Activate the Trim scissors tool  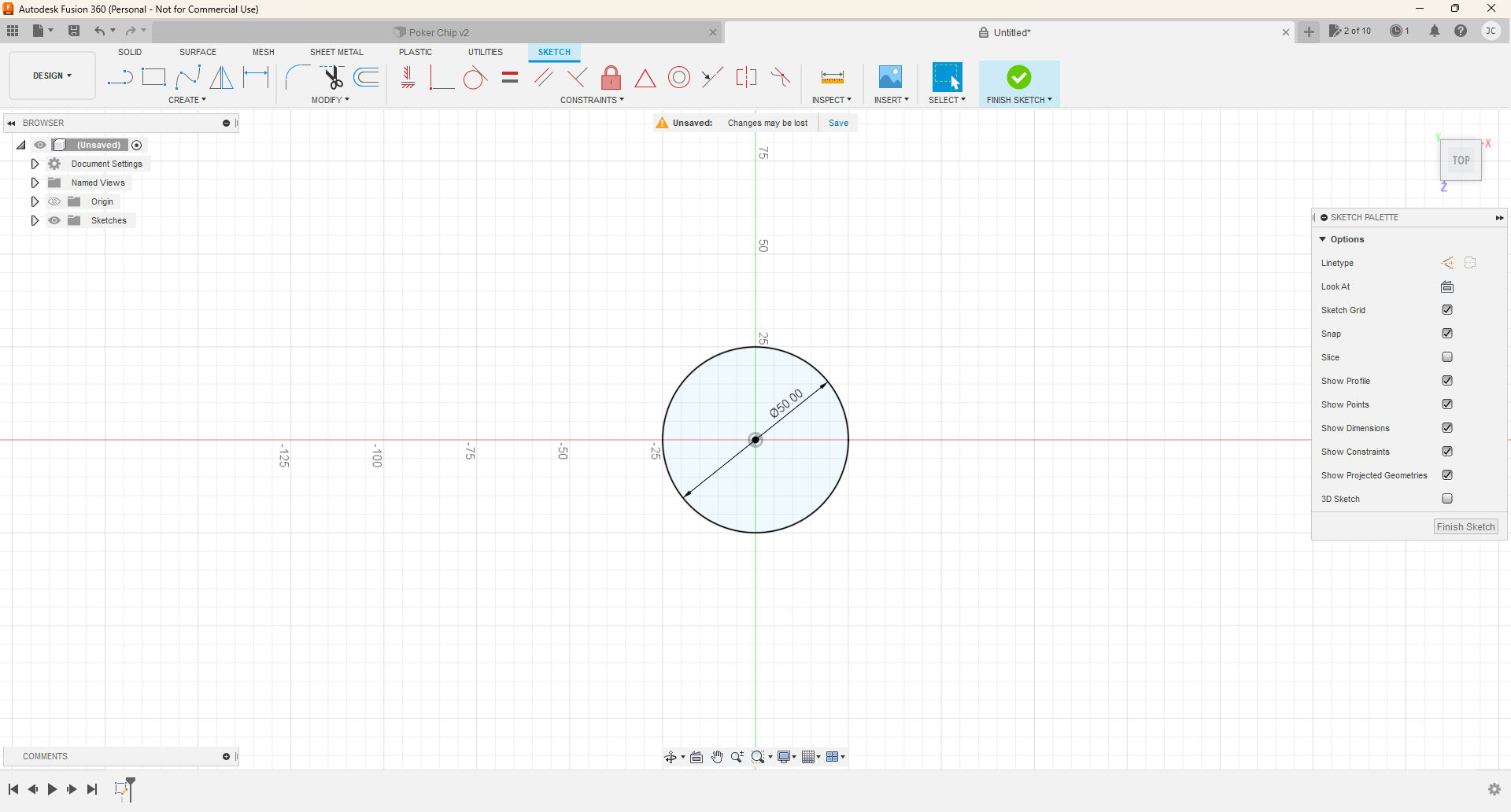coord(333,77)
